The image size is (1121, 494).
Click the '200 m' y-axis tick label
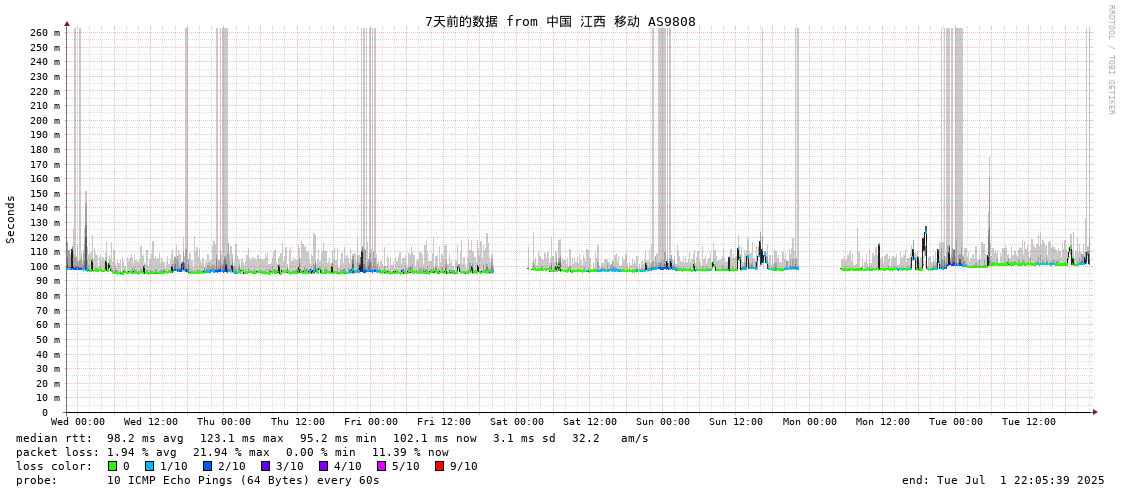[46, 120]
